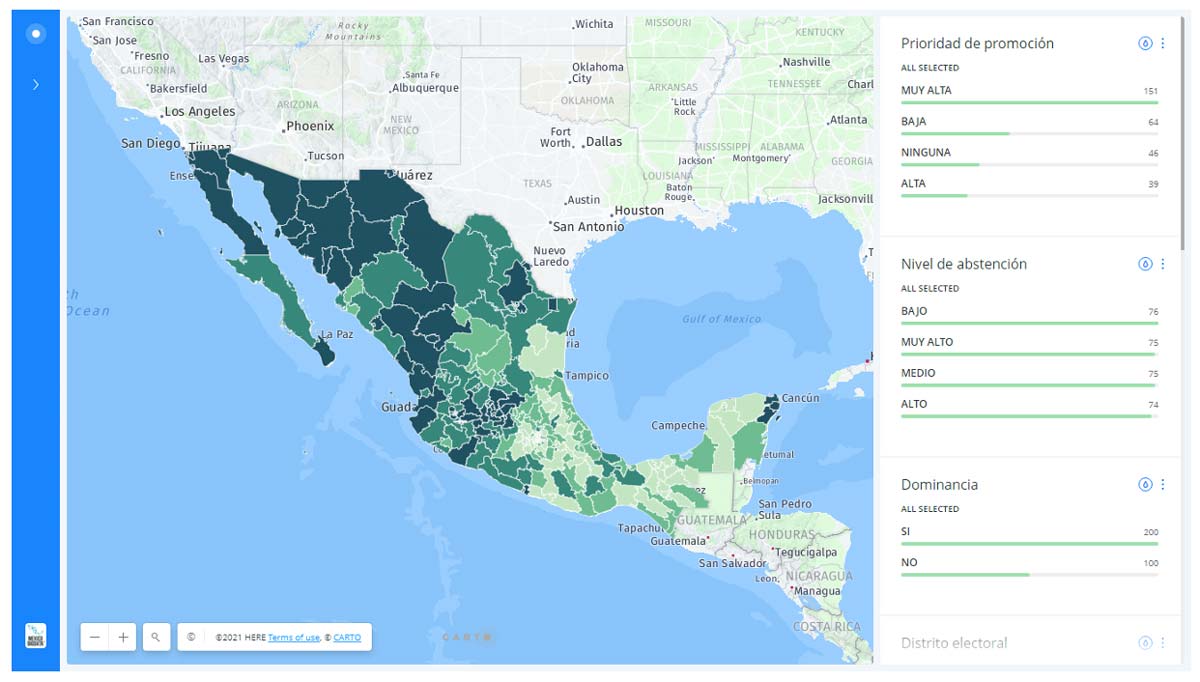This screenshot has width=1200, height=682.
Task: Filter by MUY ALTA priority category
Action: pyautogui.click(x=1028, y=92)
